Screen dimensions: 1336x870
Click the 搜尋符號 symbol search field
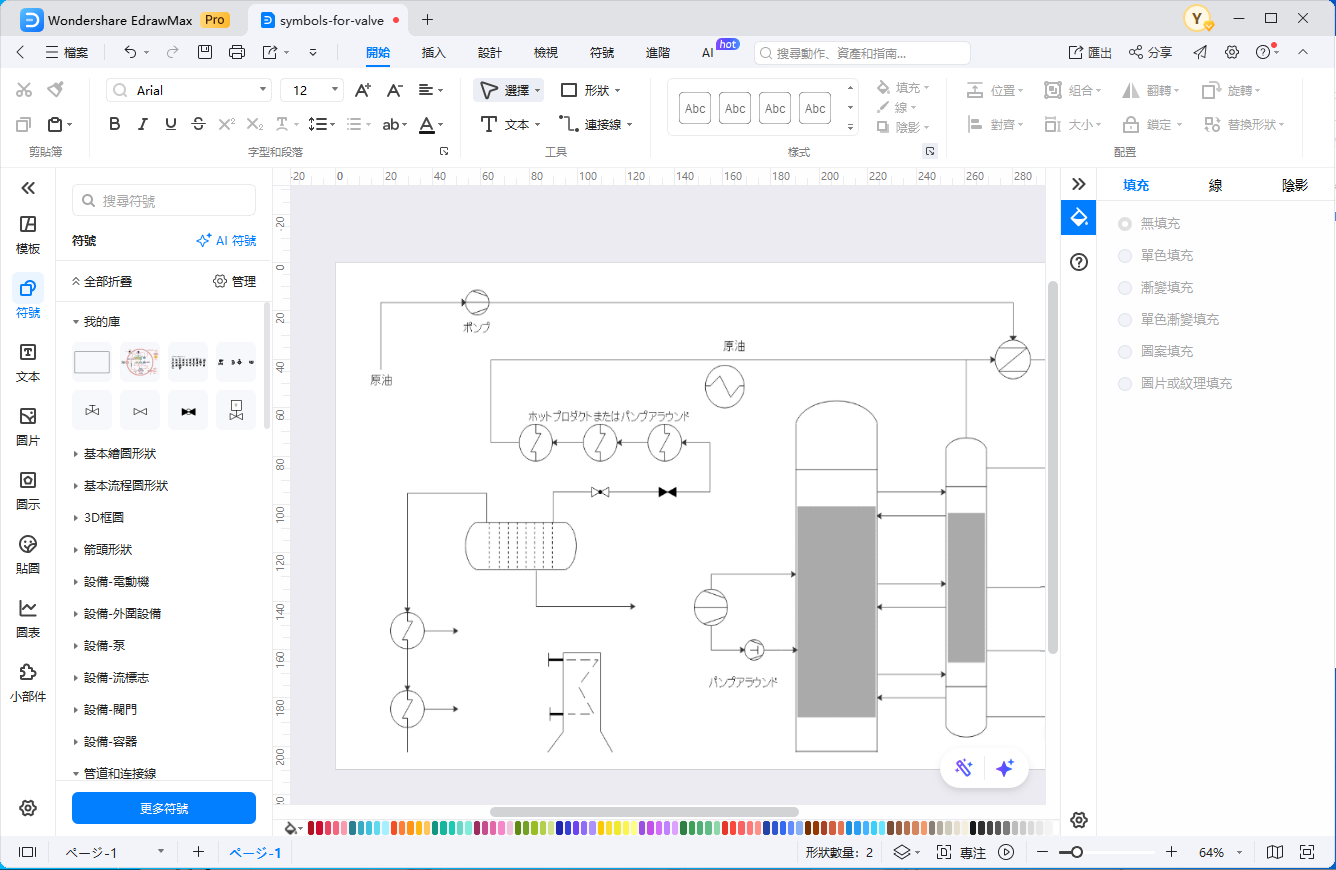[164, 201]
